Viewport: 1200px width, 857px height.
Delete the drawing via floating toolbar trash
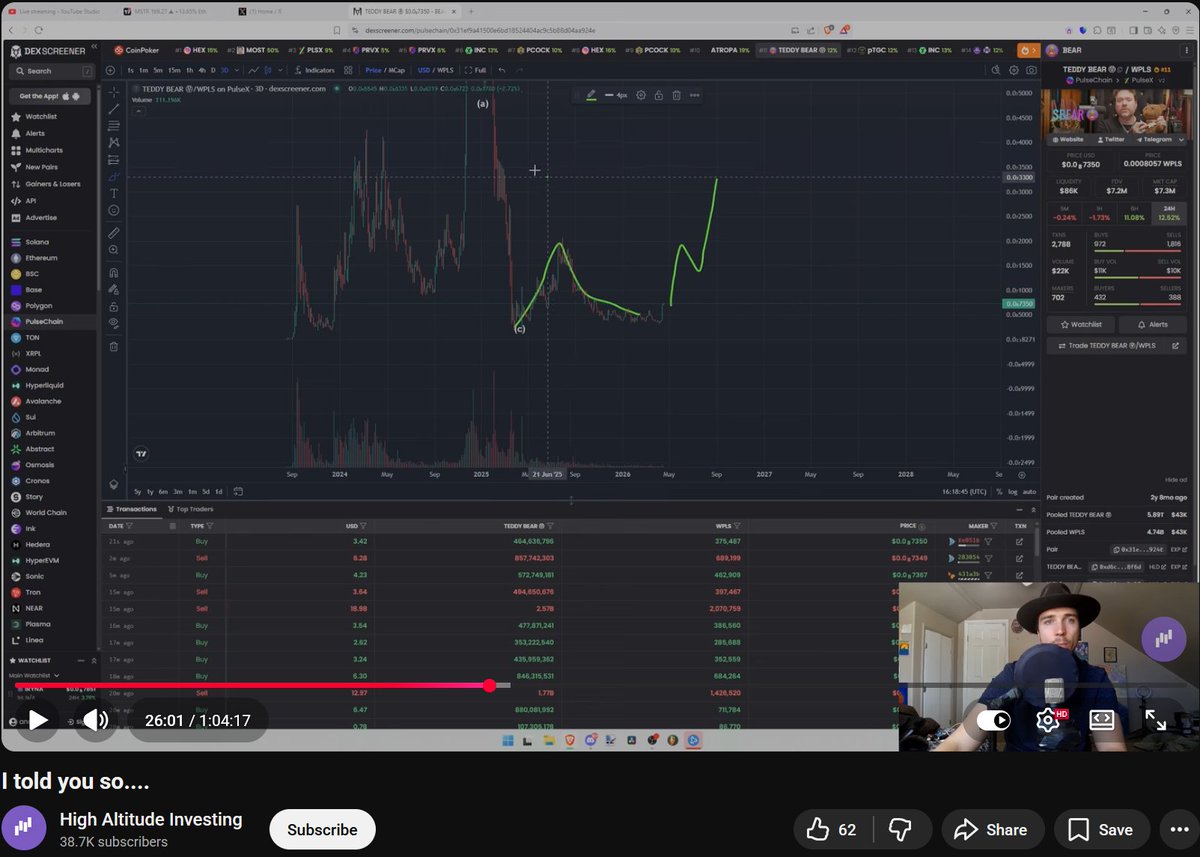coord(677,96)
